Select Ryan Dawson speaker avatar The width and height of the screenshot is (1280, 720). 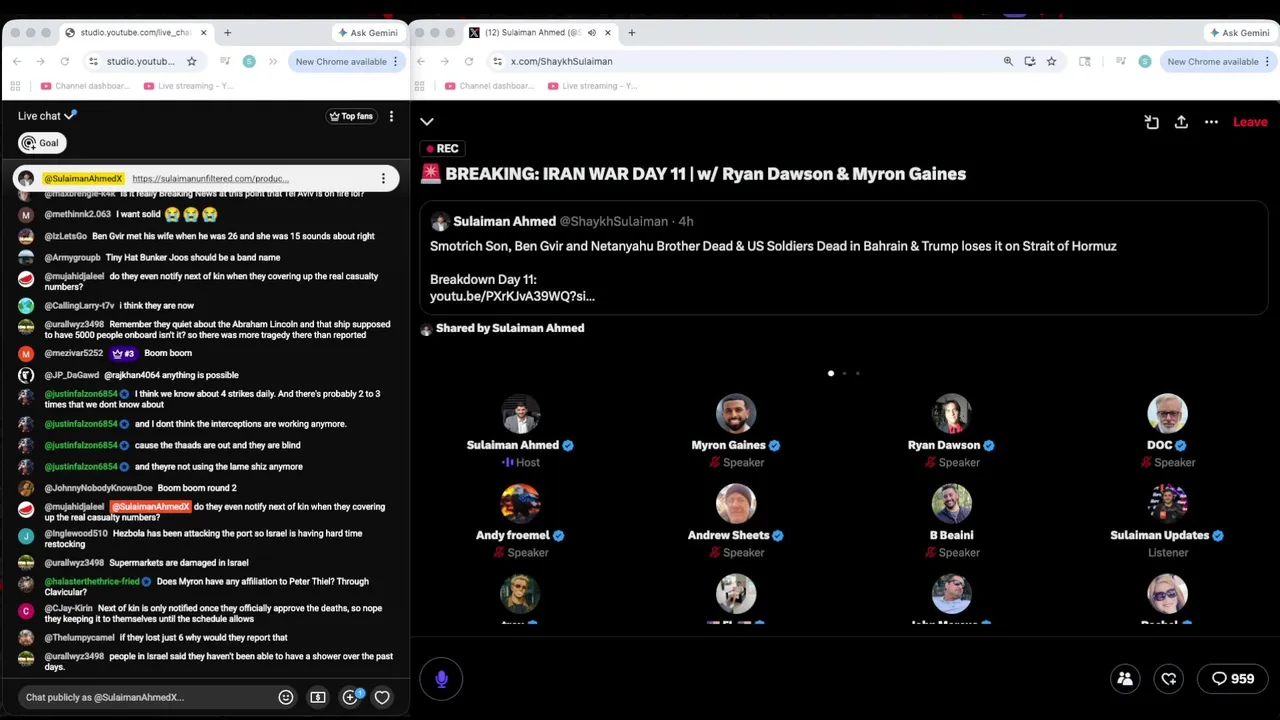[x=952, y=414]
